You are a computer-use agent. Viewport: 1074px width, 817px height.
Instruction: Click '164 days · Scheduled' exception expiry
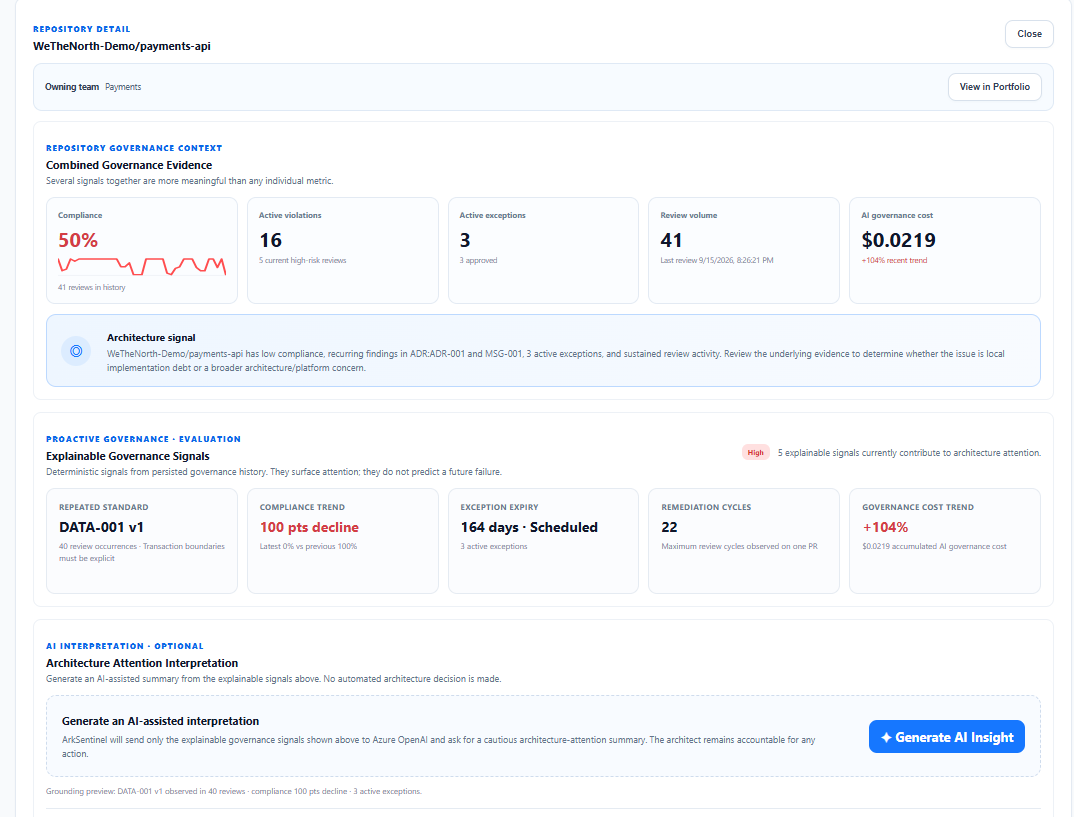point(529,527)
